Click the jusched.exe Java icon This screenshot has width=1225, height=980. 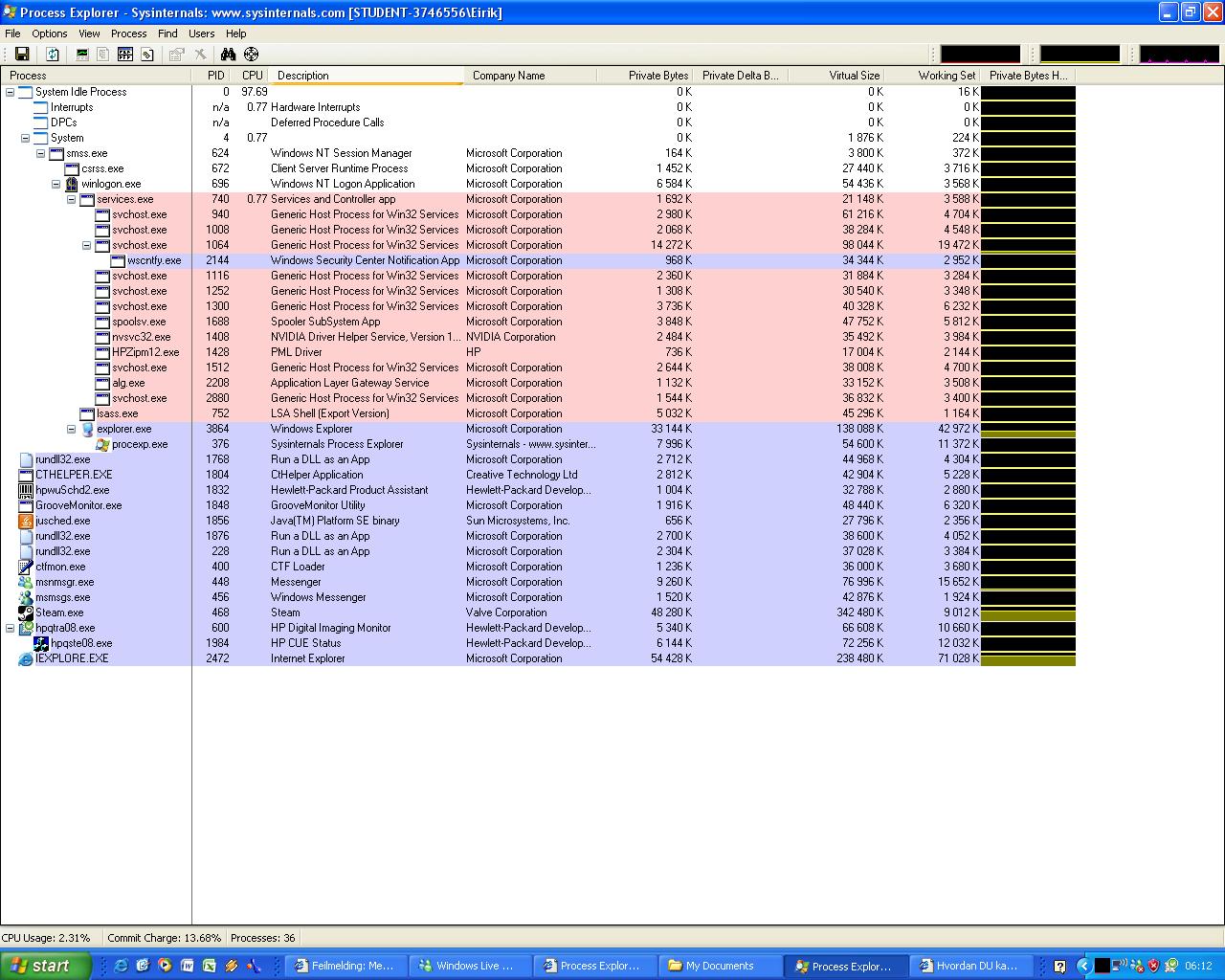tap(26, 521)
